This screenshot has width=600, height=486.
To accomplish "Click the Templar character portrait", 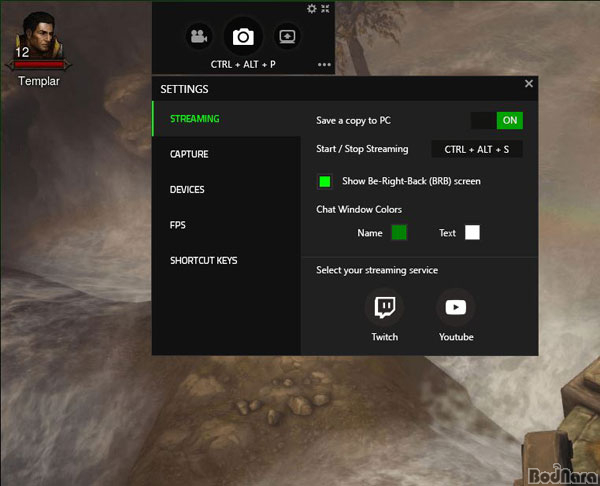I will pos(38,34).
